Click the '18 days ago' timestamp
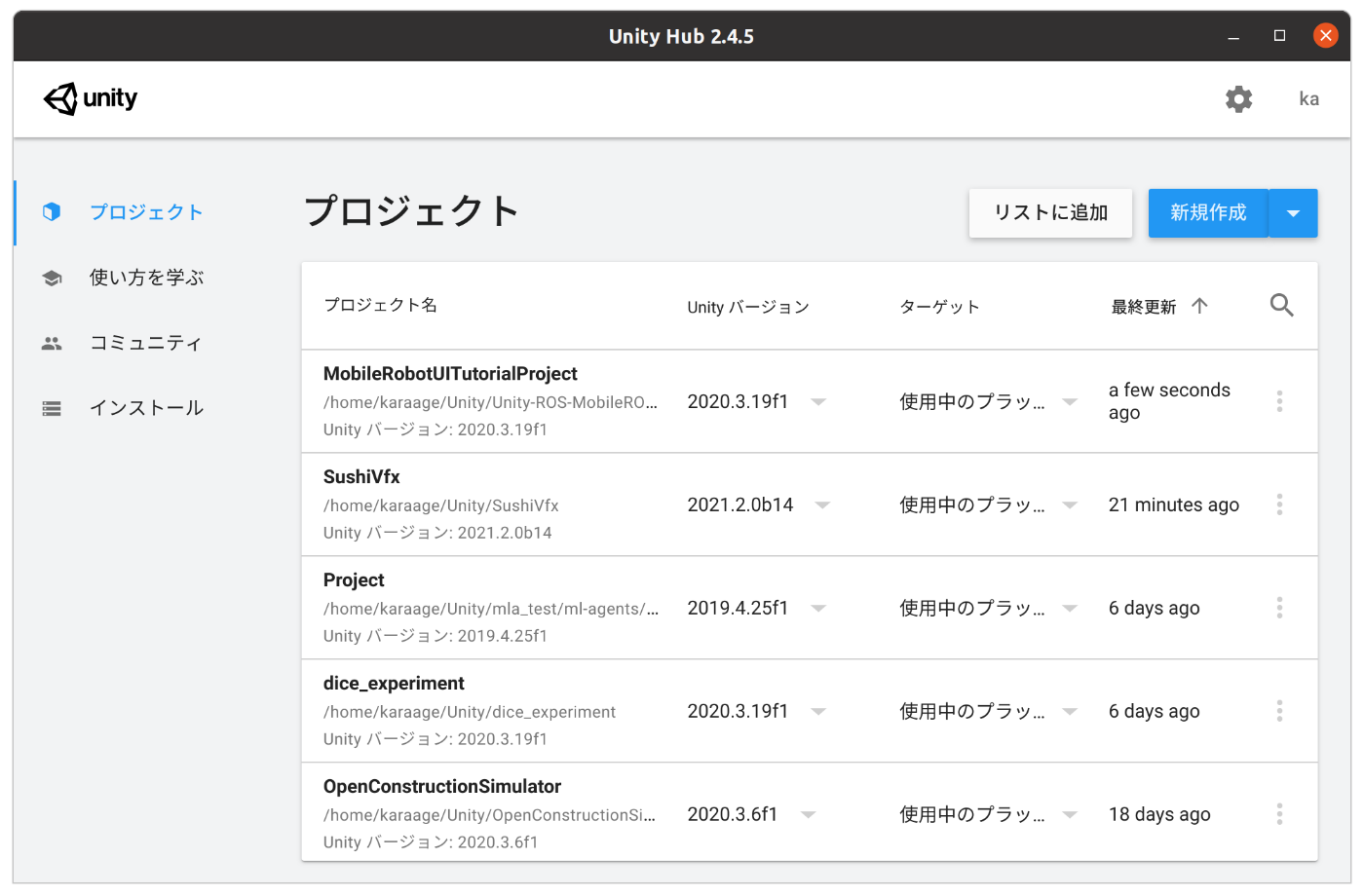The height and width of the screenshot is (896, 1364). (x=1159, y=814)
